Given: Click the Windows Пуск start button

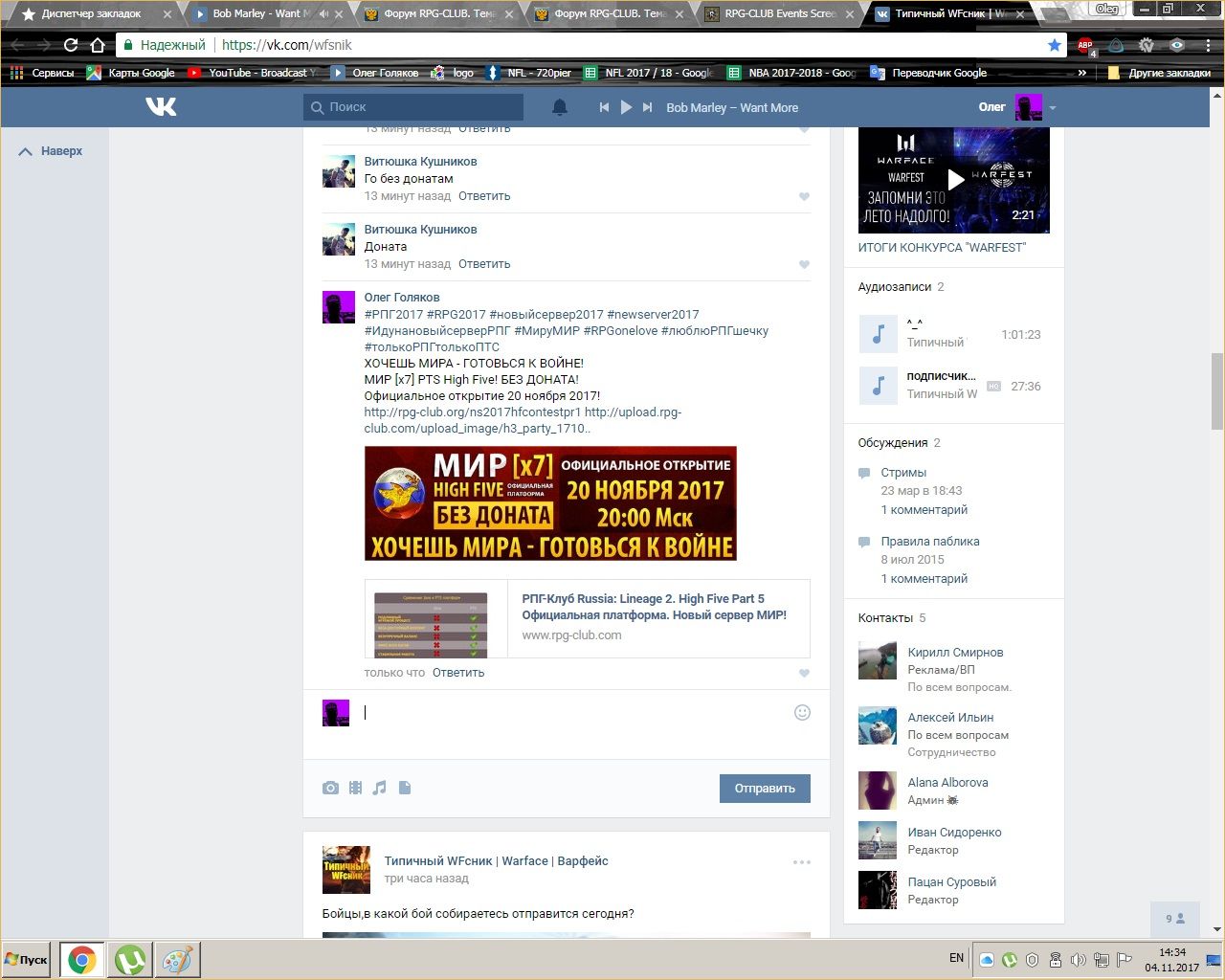Looking at the screenshot, I should 27,960.
